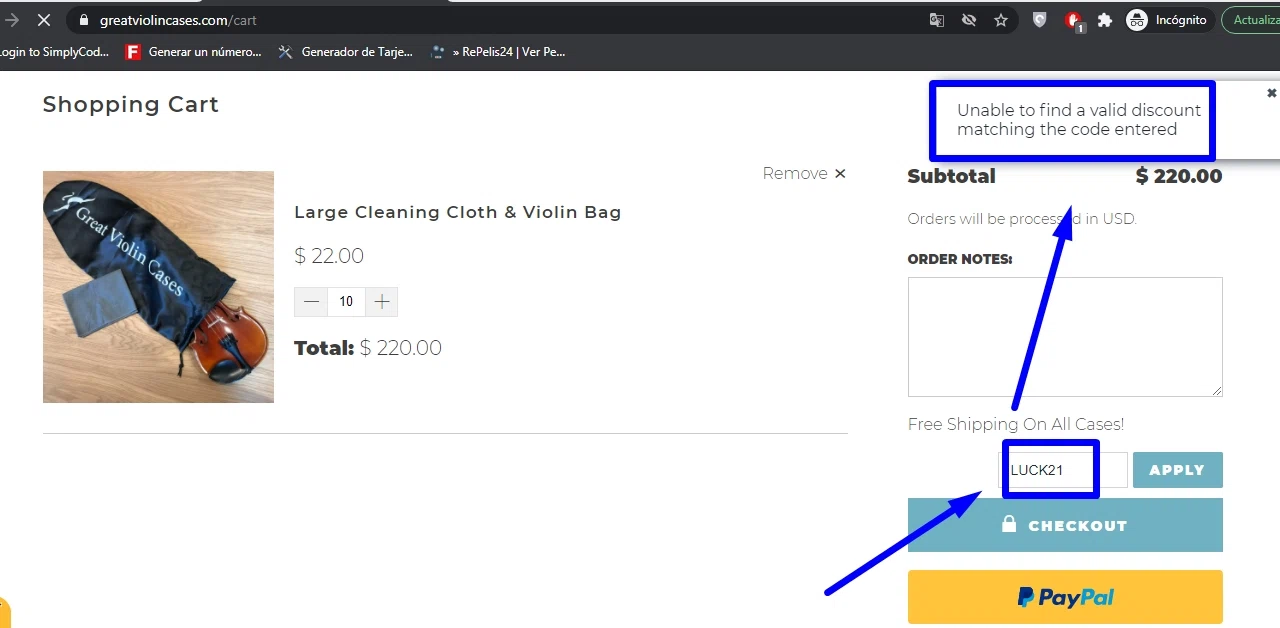Click the quantity field showing 10
The height and width of the screenshot is (628, 1280).
tap(346, 301)
